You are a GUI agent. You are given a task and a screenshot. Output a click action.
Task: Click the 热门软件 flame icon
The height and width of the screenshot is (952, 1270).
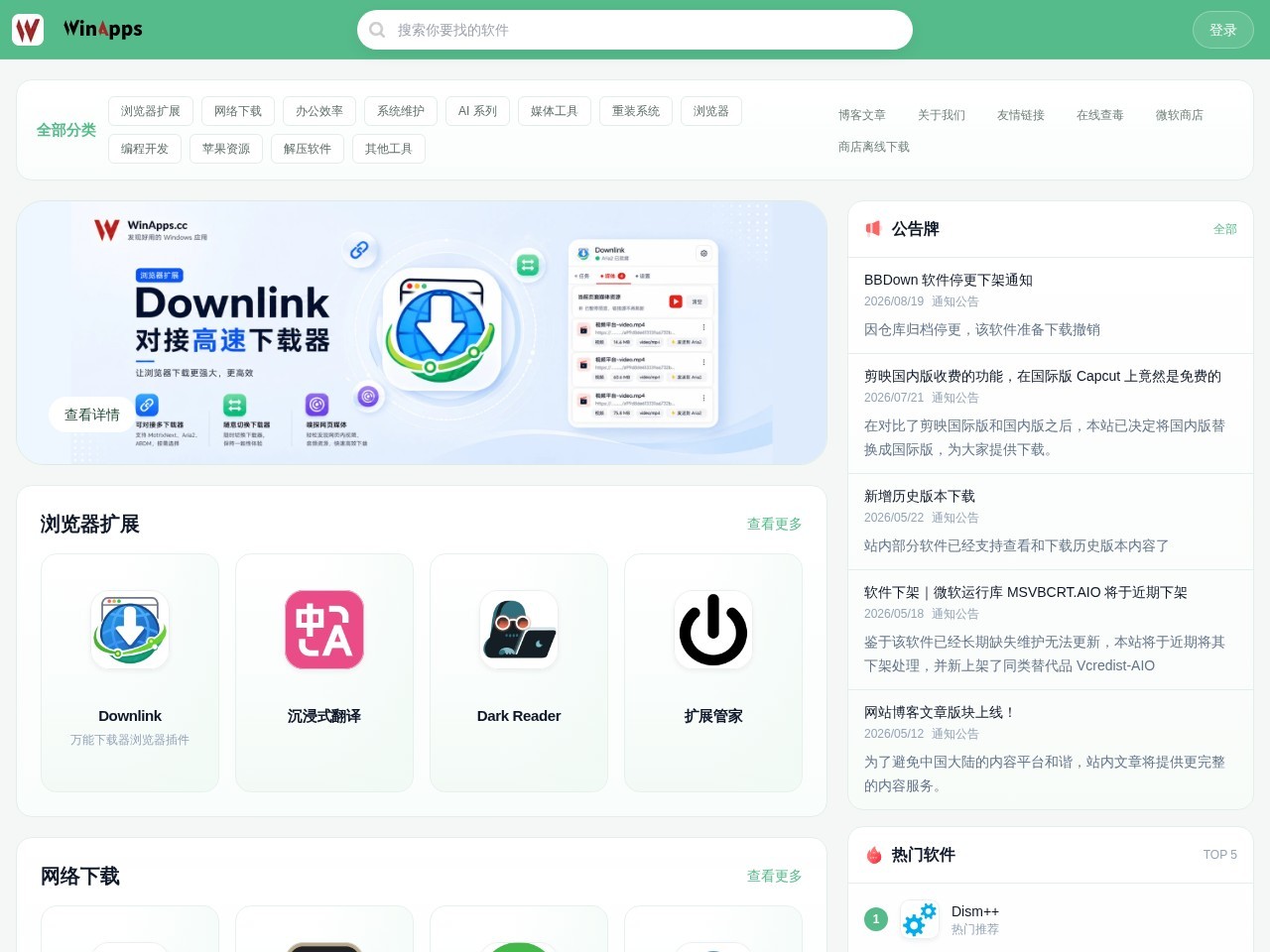874,855
